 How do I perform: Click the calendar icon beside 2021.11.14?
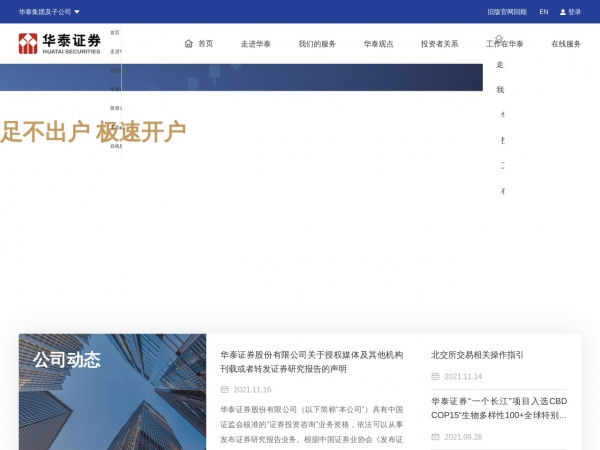pos(435,376)
